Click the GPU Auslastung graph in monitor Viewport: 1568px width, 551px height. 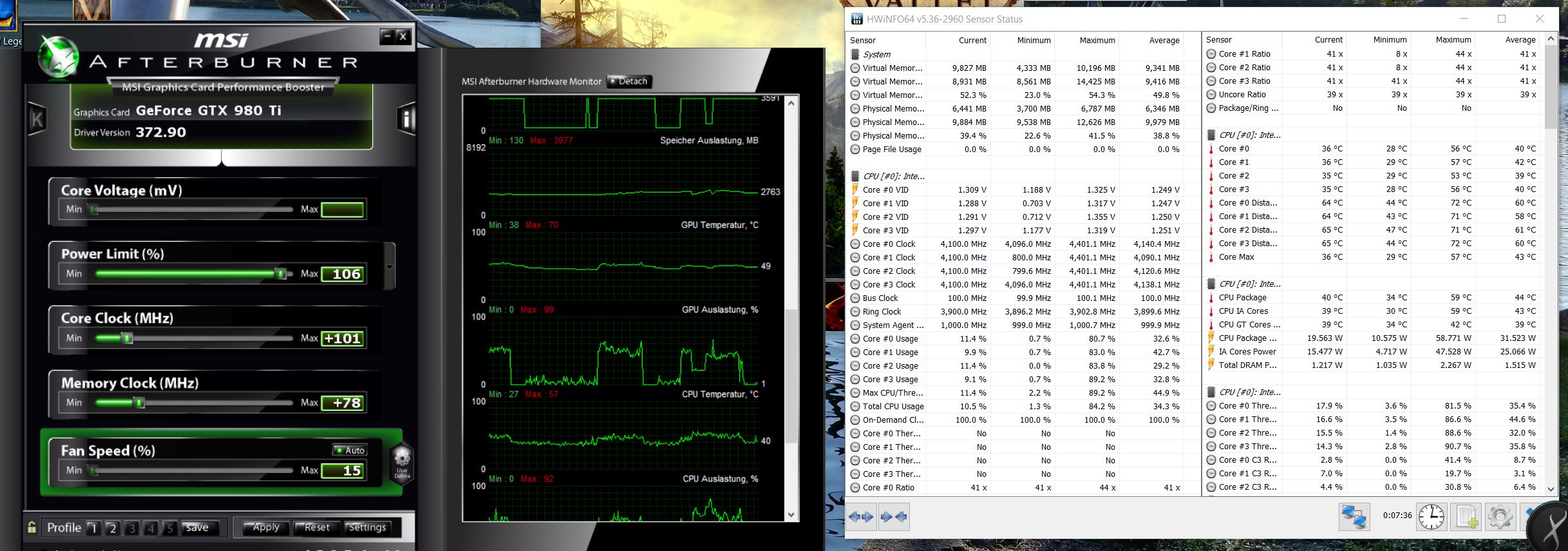(623, 349)
